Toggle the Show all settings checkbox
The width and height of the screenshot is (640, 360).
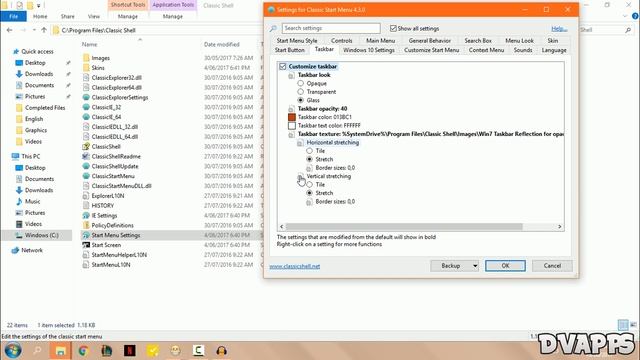pos(393,28)
